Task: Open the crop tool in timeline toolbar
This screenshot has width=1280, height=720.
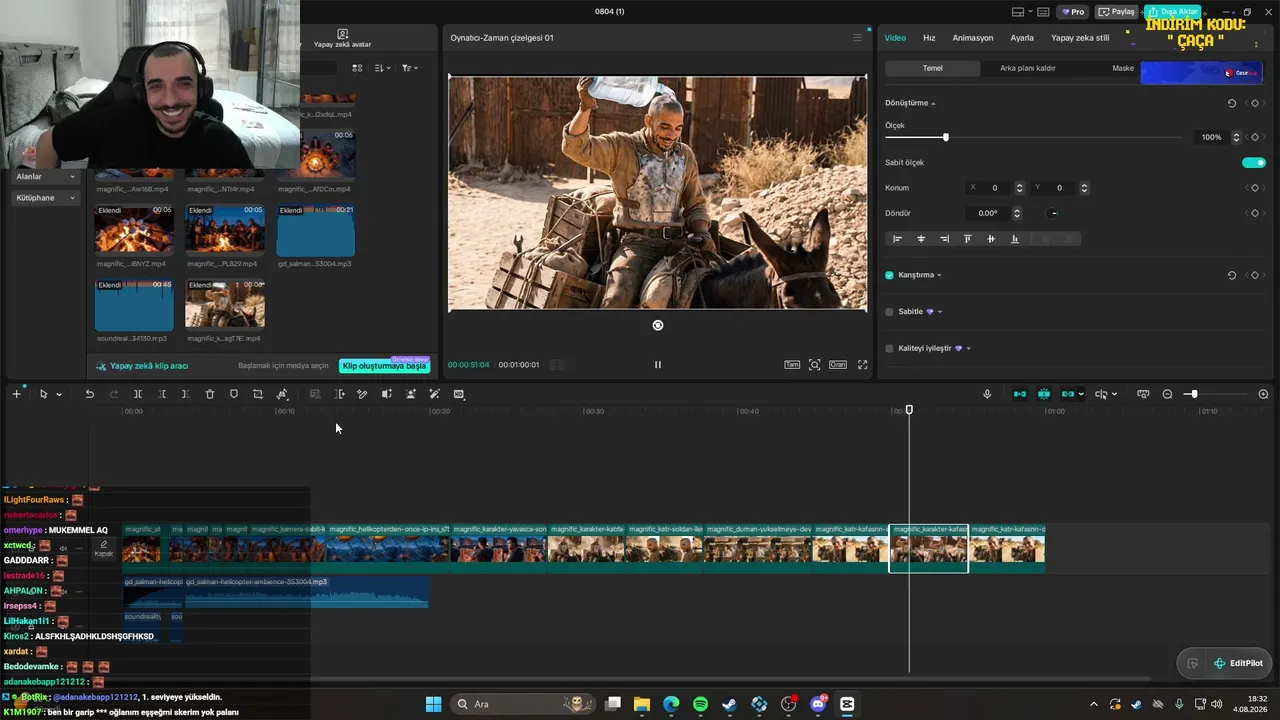Action: (x=258, y=394)
